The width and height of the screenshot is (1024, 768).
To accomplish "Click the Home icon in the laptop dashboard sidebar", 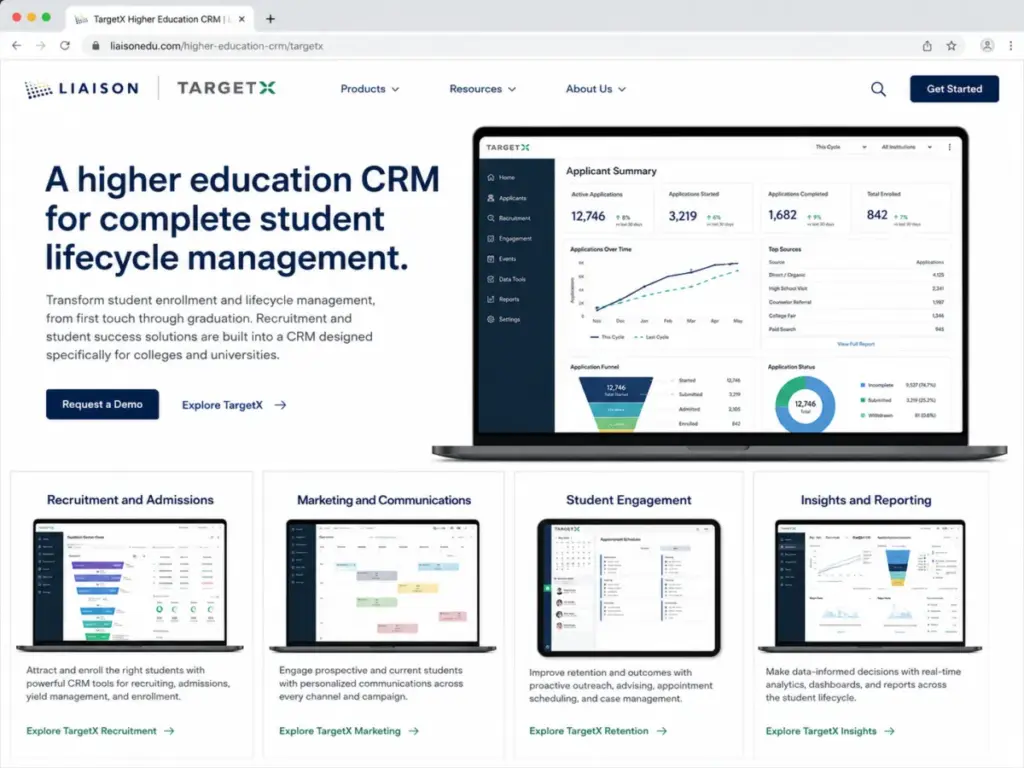I will tap(491, 177).
